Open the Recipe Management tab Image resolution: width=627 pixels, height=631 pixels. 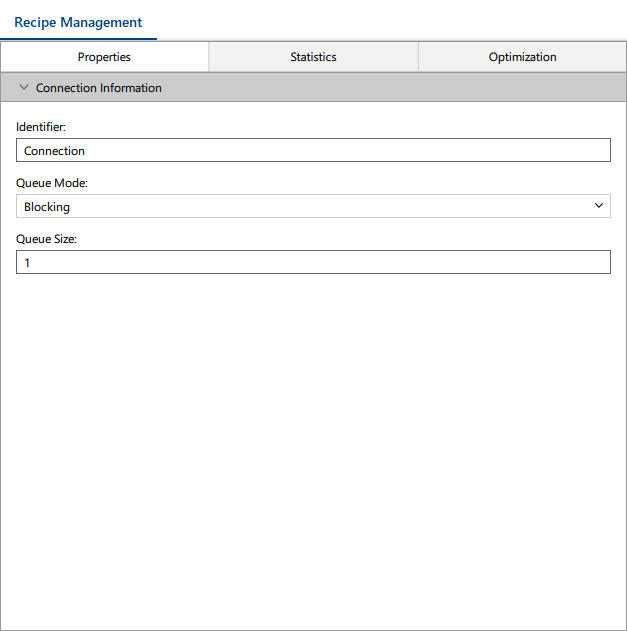tap(78, 22)
